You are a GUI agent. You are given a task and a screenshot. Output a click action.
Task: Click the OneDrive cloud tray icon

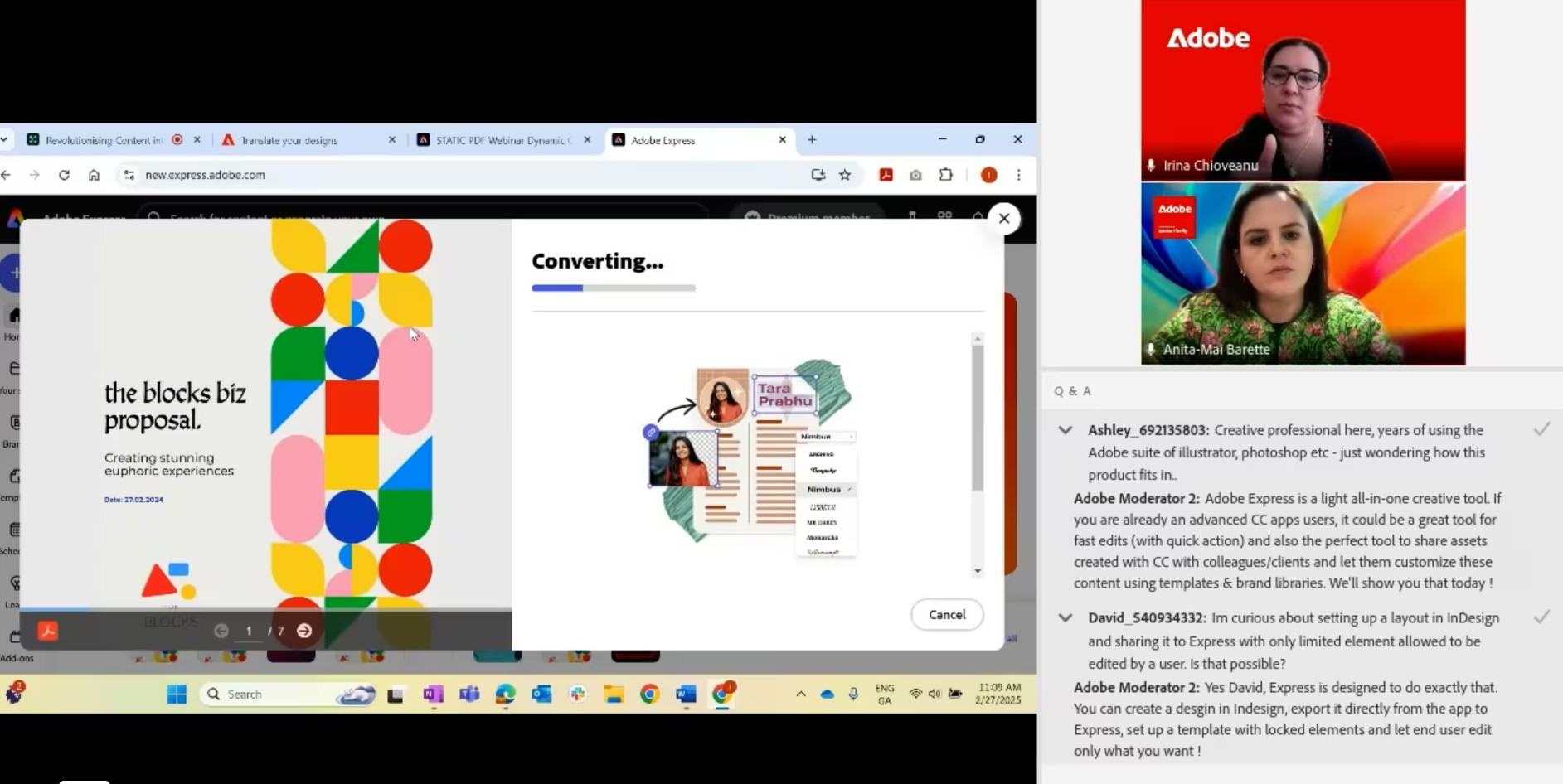tap(827, 694)
